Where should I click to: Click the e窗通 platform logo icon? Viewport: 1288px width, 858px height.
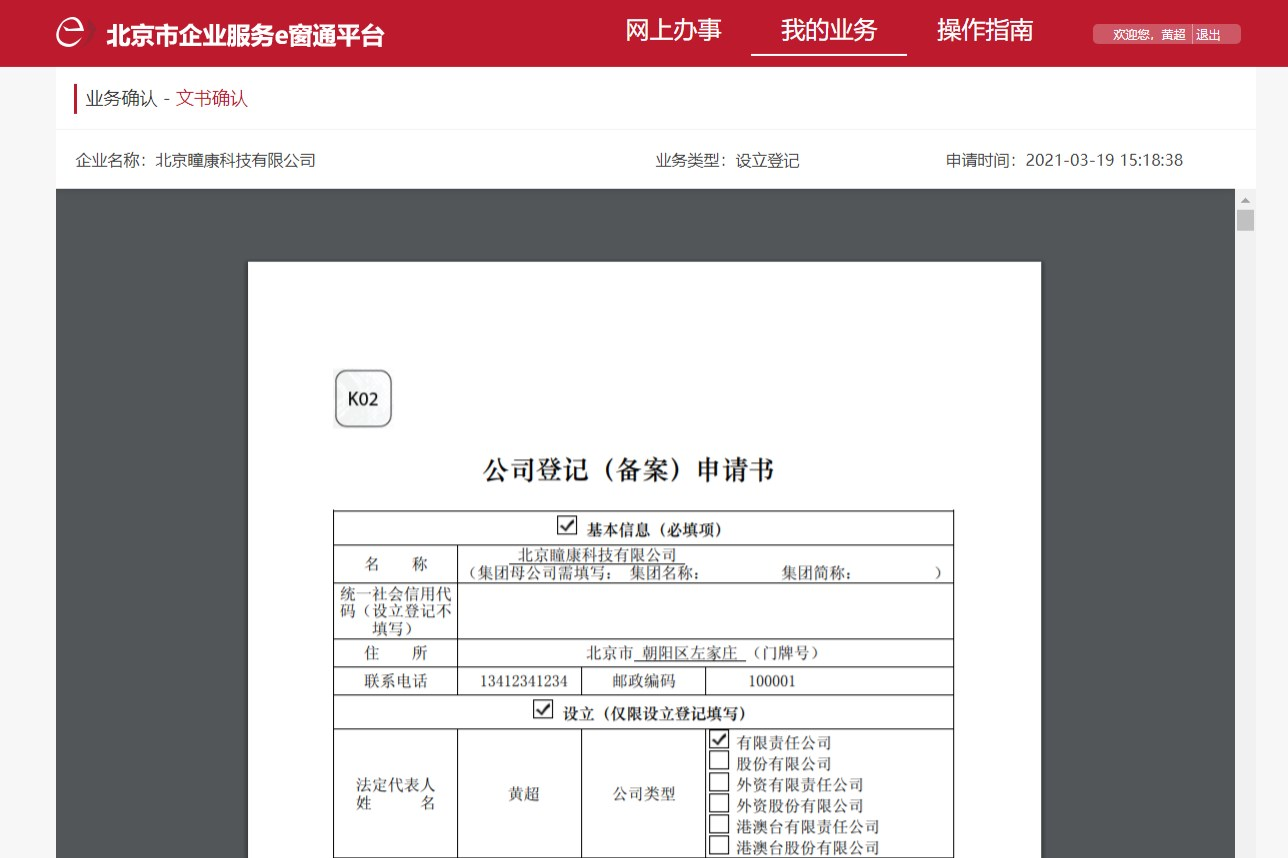click(72, 33)
